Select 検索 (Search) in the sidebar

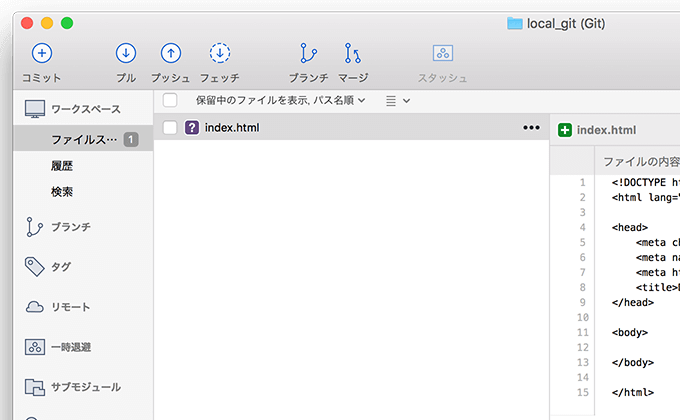[62, 191]
